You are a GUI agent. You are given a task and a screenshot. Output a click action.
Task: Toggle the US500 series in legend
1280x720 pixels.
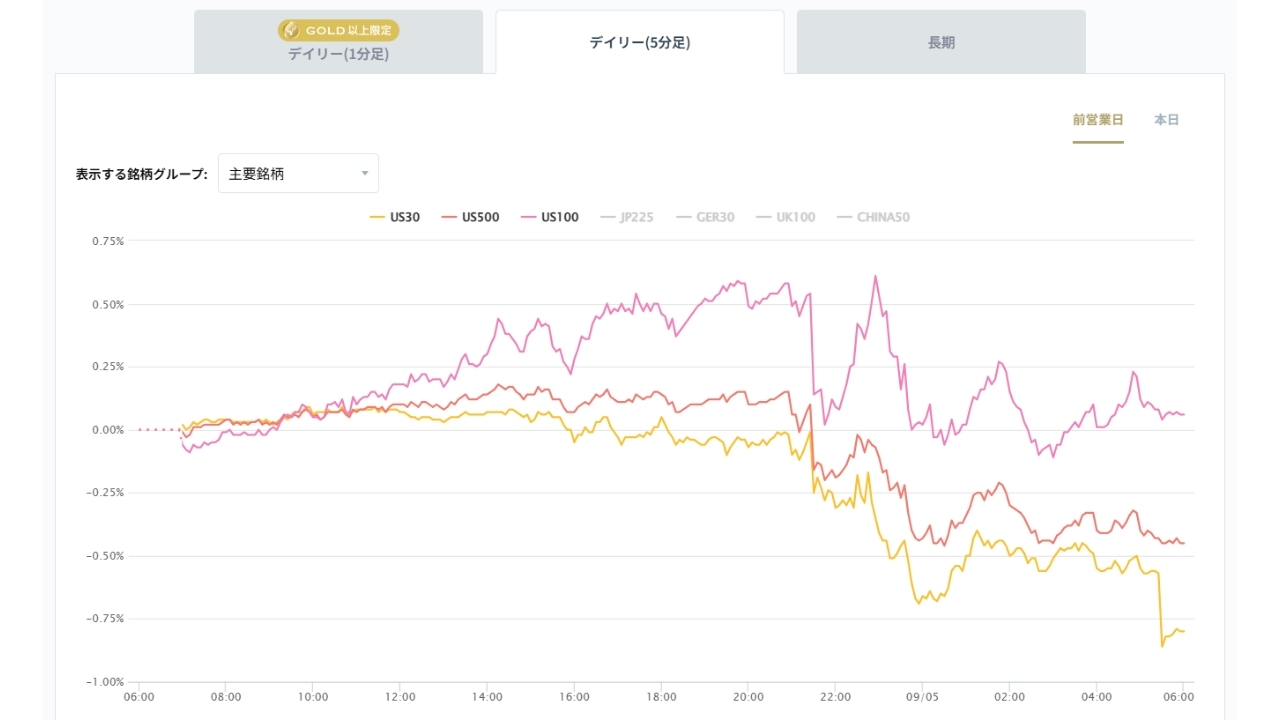470,217
